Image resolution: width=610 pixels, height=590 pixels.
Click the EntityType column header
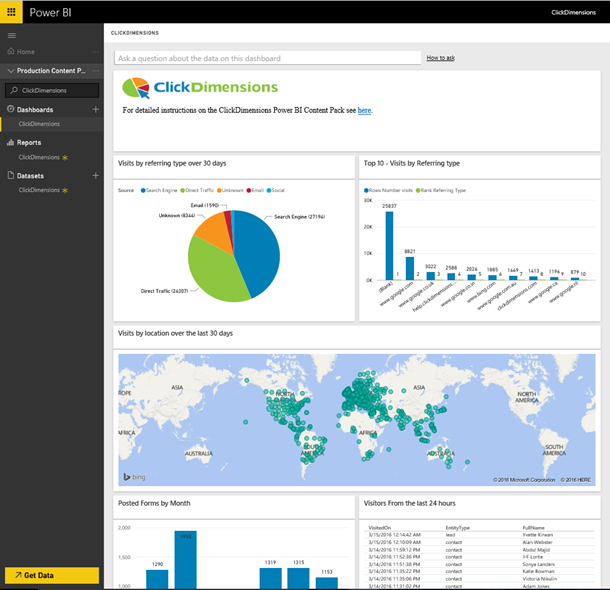pos(458,528)
